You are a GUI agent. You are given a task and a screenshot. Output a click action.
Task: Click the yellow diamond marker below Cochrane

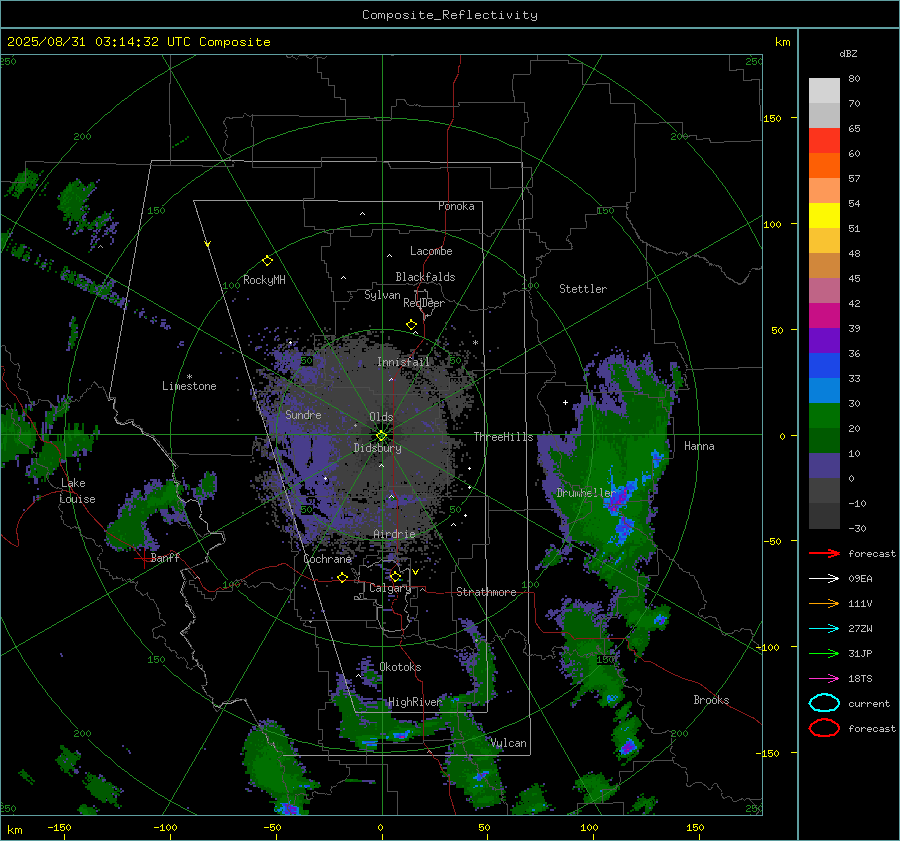tap(343, 578)
